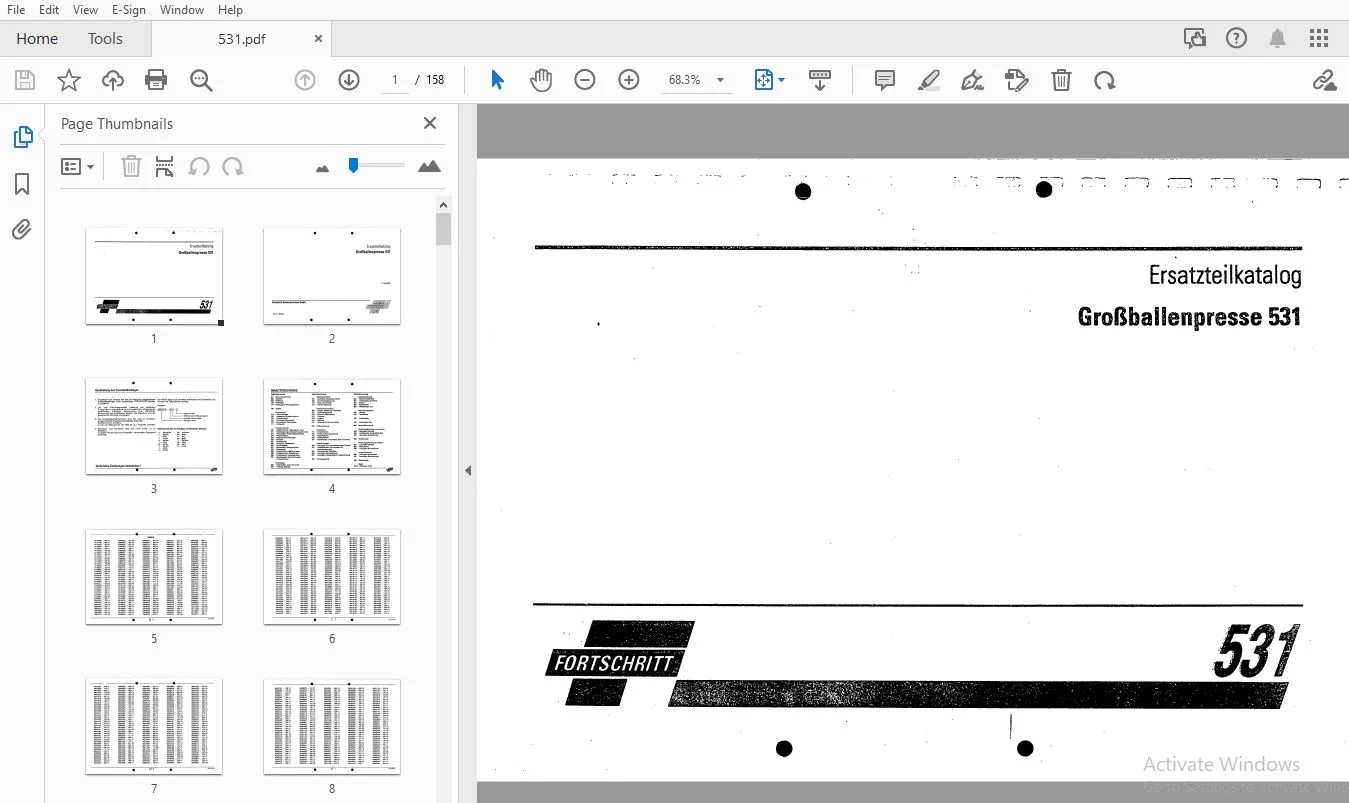Open the question mark help icon
Screen dimensions: 1349x803
click(1237, 39)
